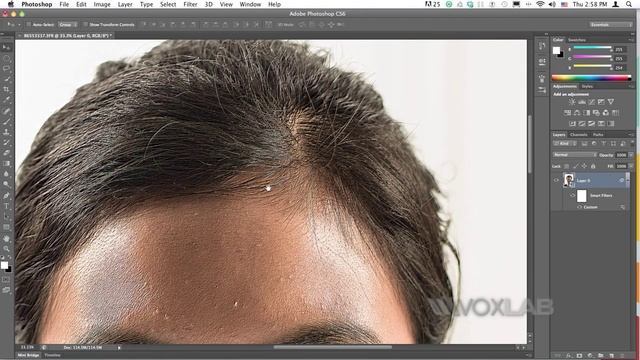The width and height of the screenshot is (640, 360).
Task: Select the Lasso tool
Action: click(x=6, y=69)
